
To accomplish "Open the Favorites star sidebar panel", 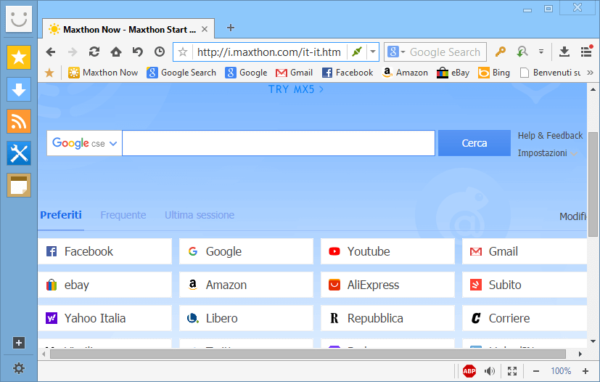I will pyautogui.click(x=18, y=57).
